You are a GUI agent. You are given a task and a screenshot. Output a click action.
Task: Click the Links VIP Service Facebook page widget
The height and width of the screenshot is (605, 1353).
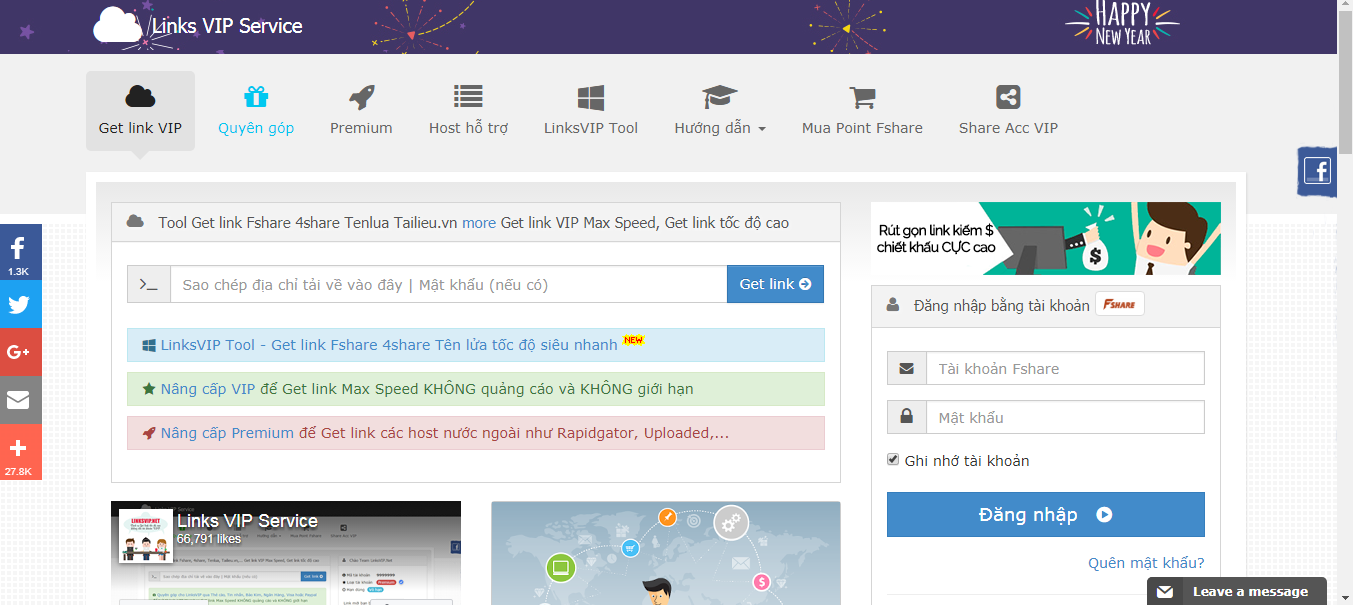pos(286,553)
